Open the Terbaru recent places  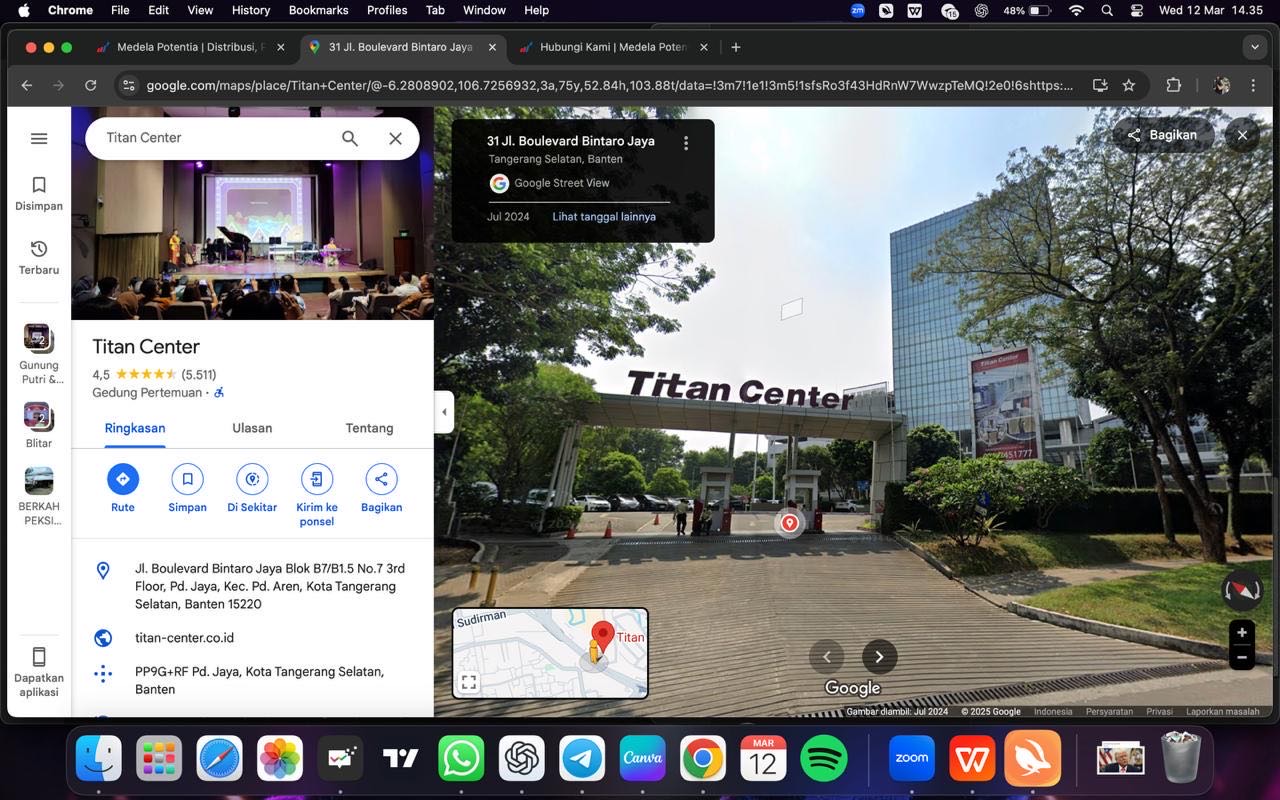click(x=39, y=257)
